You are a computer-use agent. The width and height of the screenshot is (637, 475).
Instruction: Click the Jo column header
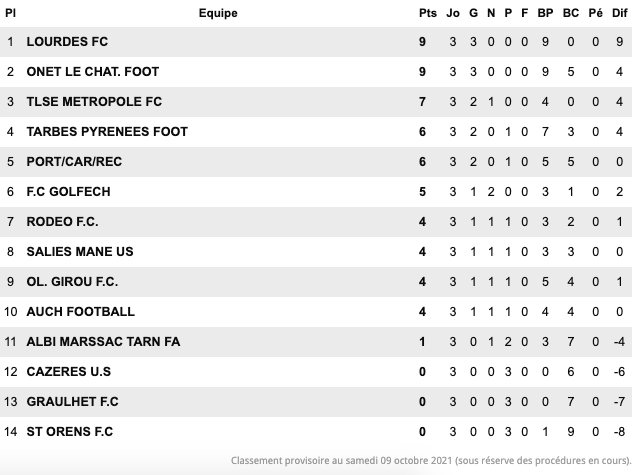coord(453,13)
